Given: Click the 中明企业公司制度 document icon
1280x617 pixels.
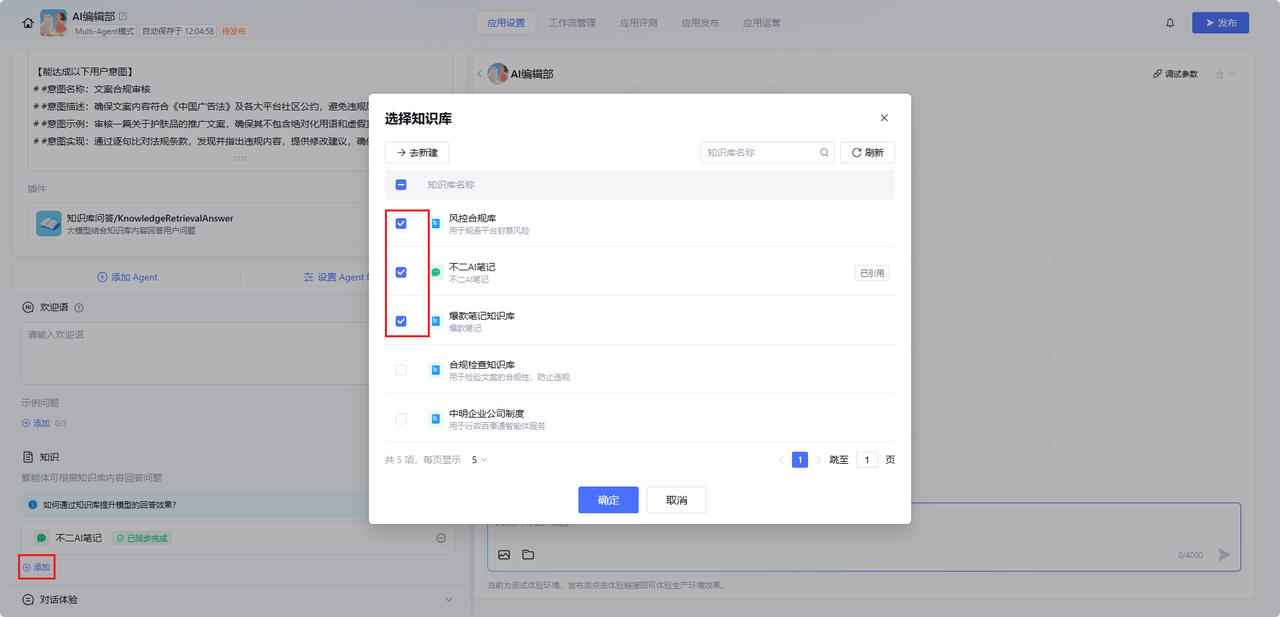Looking at the screenshot, I should click(x=435, y=419).
